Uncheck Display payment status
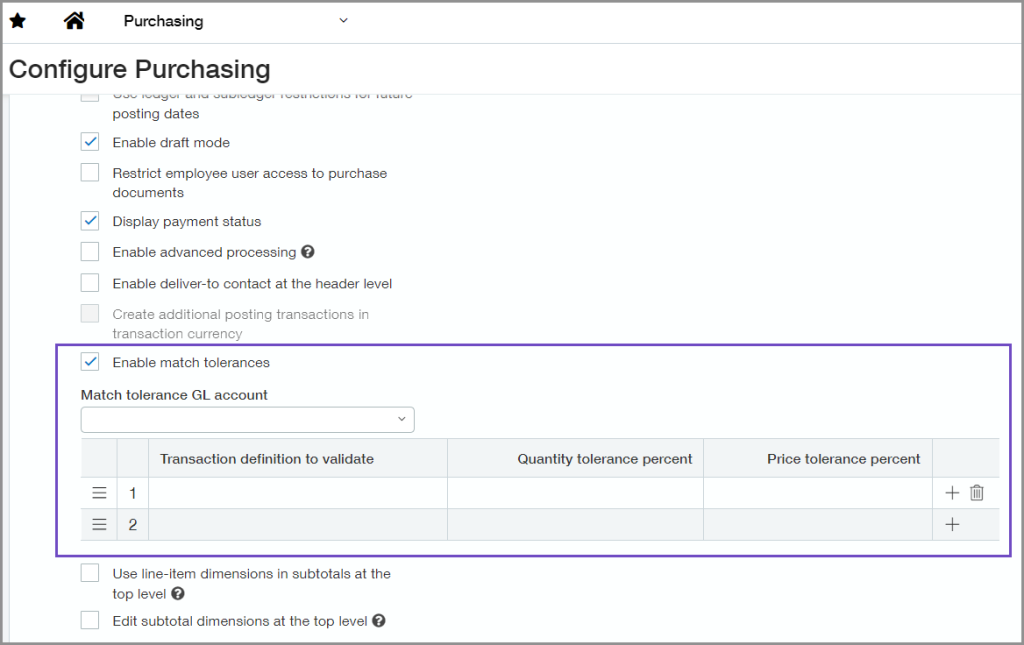The width and height of the screenshot is (1024, 645). coord(89,220)
